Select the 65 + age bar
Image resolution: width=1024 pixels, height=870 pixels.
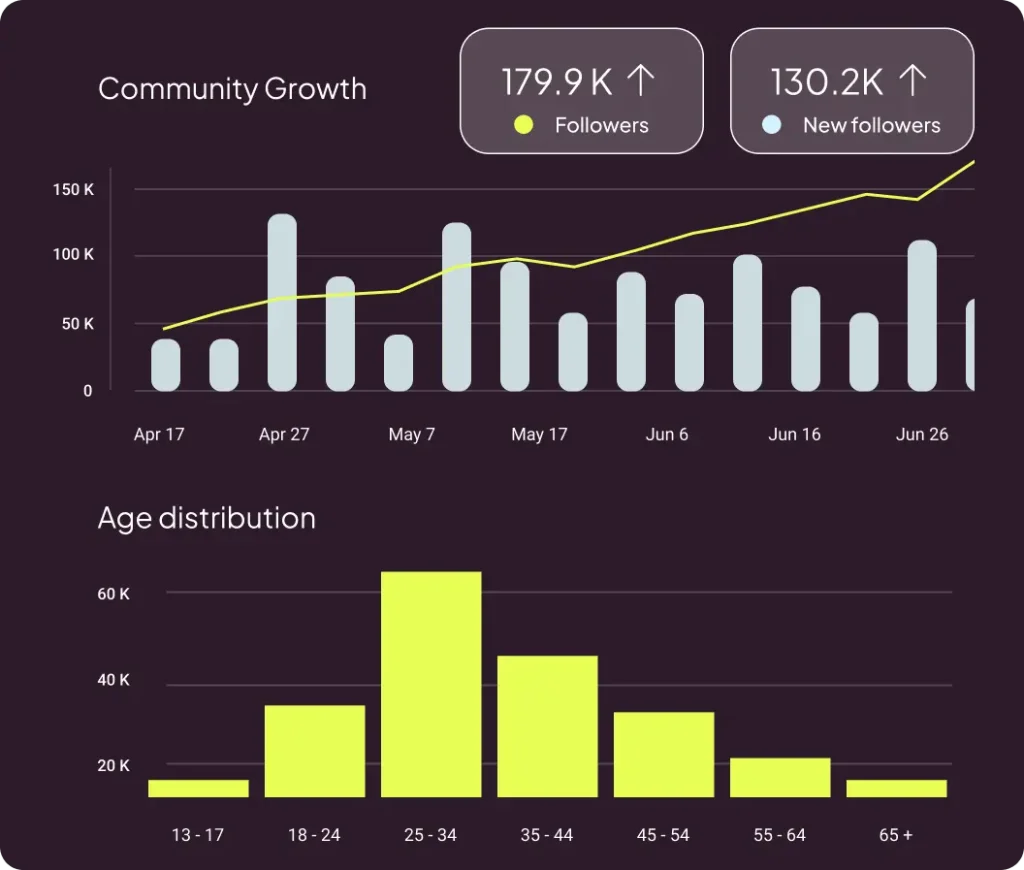coord(896,788)
